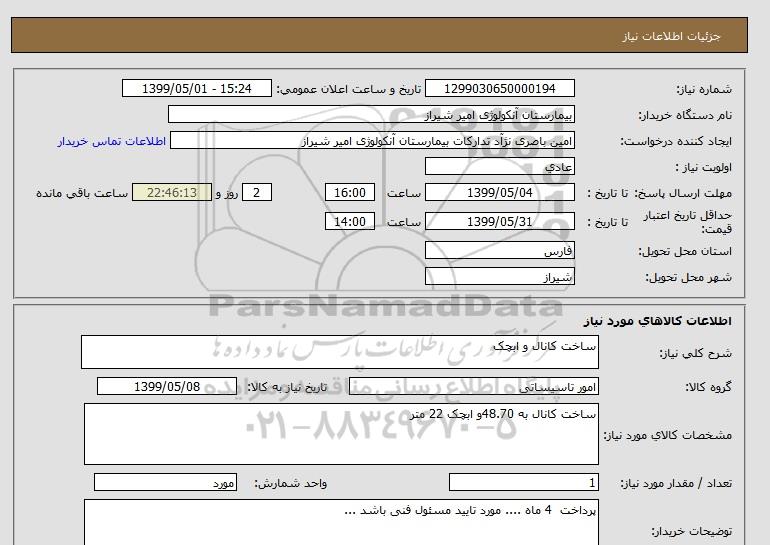Click the نام دستگاه خریدار label
The image size is (770, 545).
685,115
